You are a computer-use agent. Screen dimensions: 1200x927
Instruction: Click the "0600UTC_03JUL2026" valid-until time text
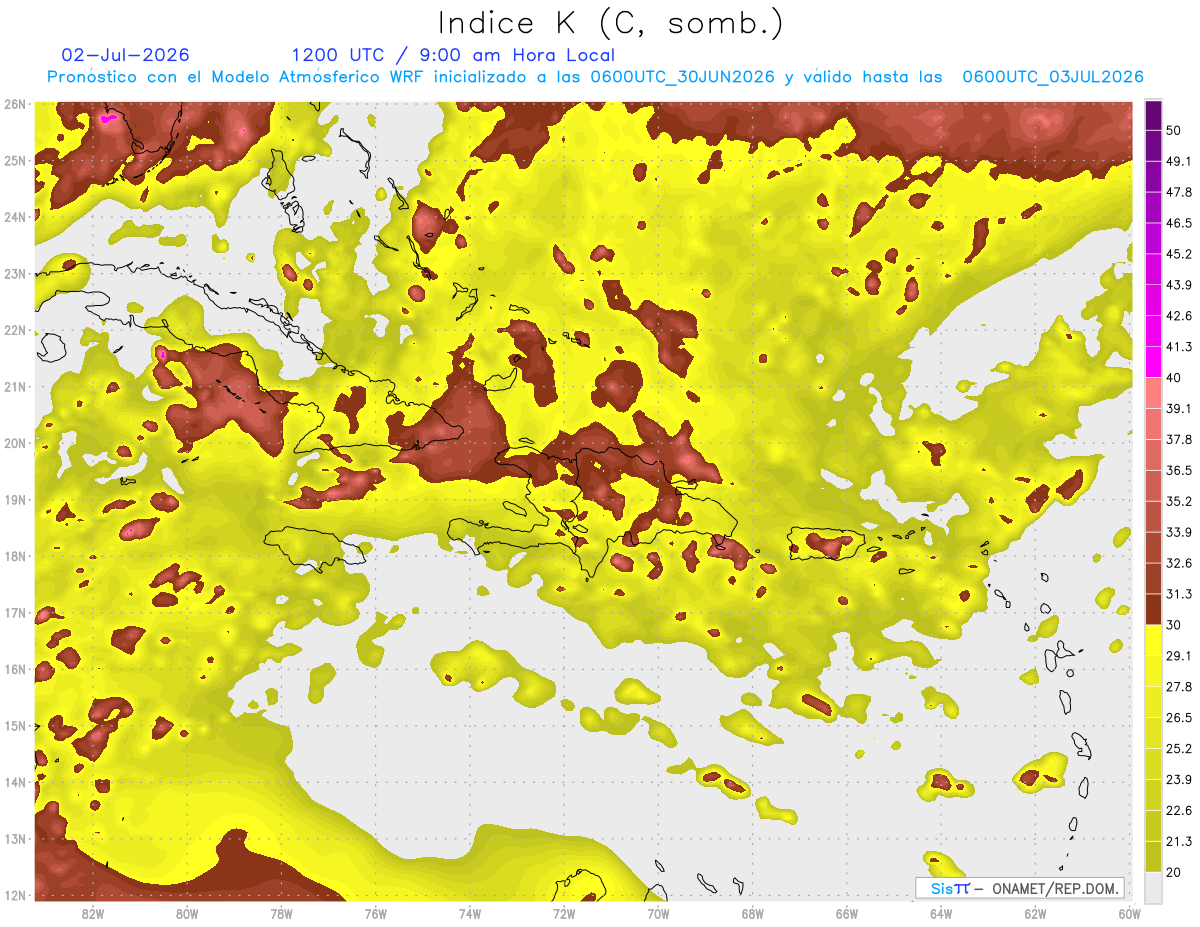point(1052,77)
